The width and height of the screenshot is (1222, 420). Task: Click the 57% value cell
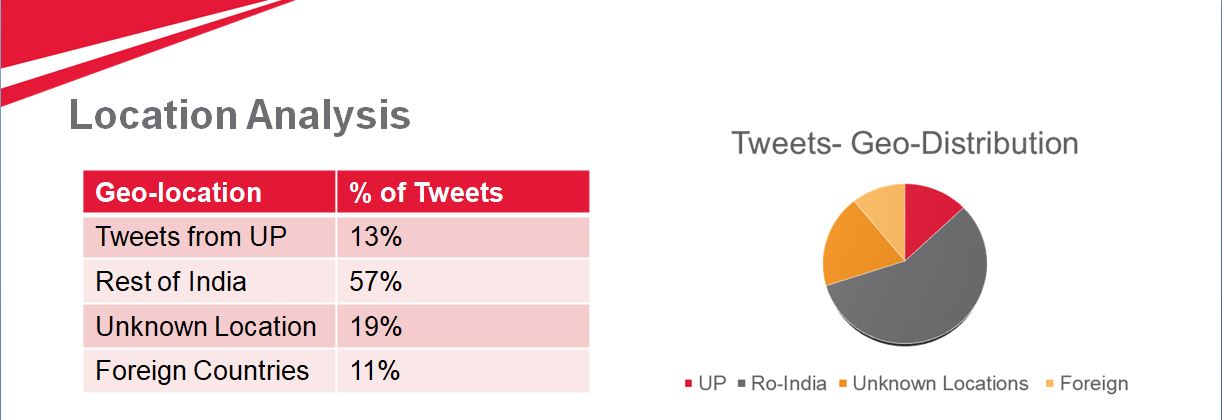pyautogui.click(x=463, y=282)
